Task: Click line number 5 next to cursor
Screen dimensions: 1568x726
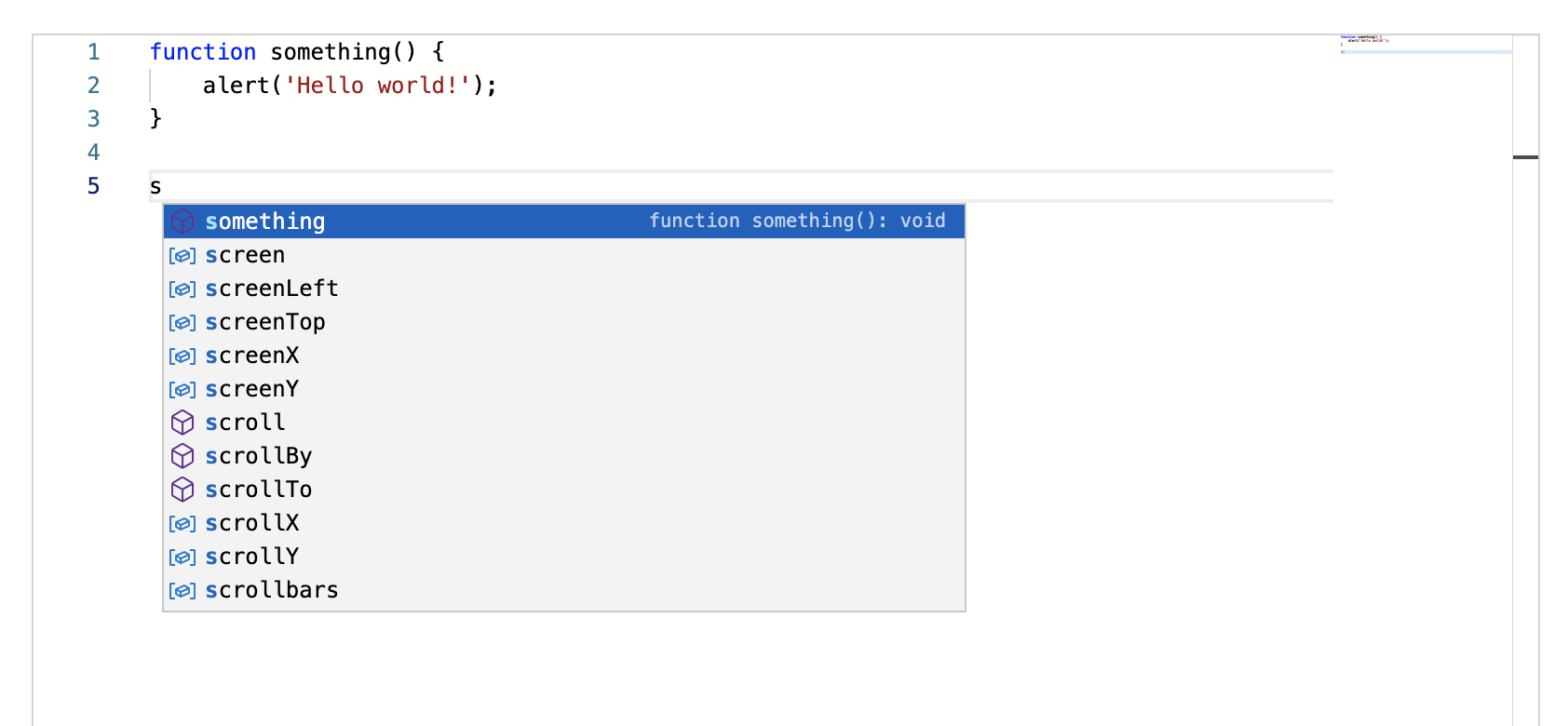Action: [x=93, y=186]
